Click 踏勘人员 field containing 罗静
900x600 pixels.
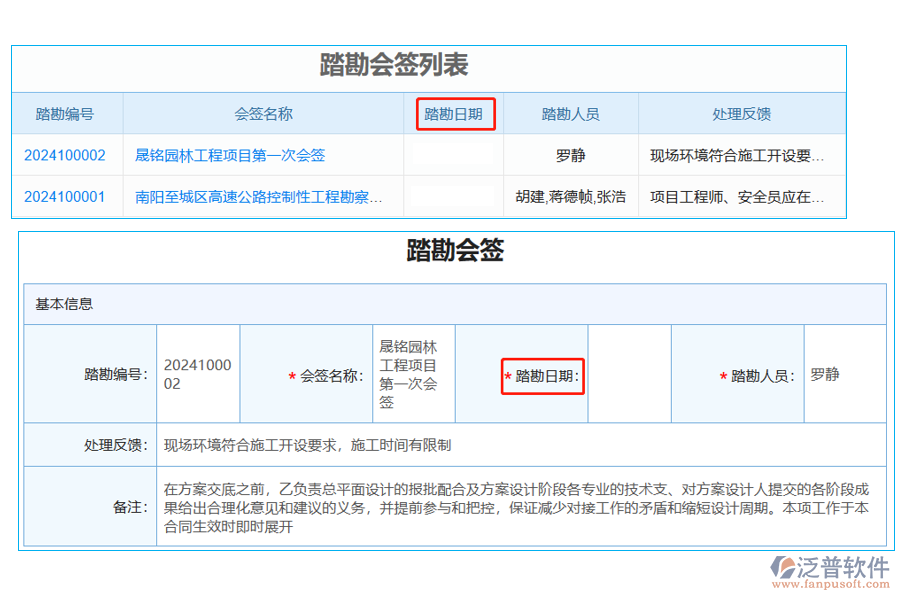(844, 374)
